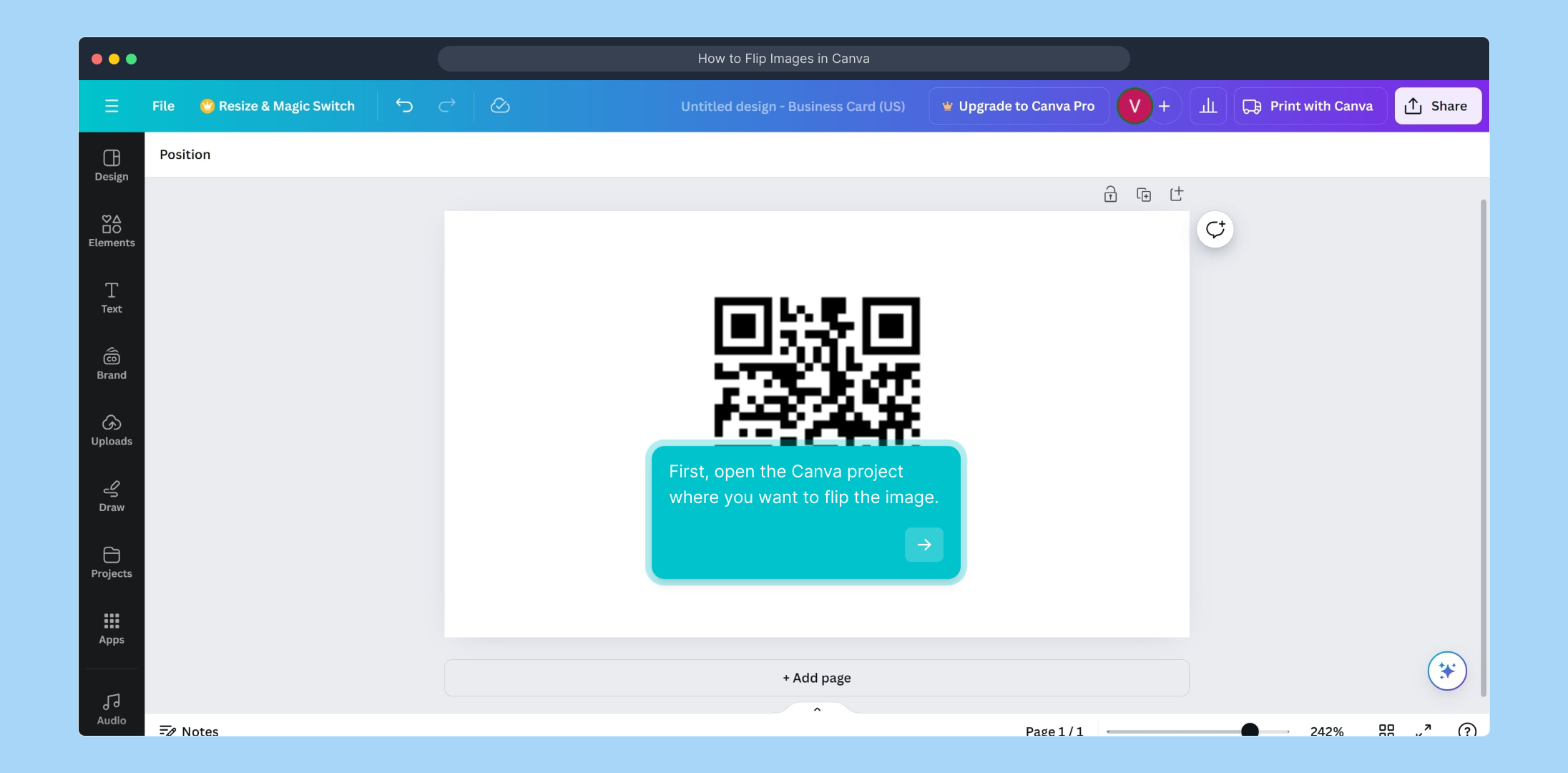
Task: Open the Elements panel in sidebar
Action: tap(112, 231)
